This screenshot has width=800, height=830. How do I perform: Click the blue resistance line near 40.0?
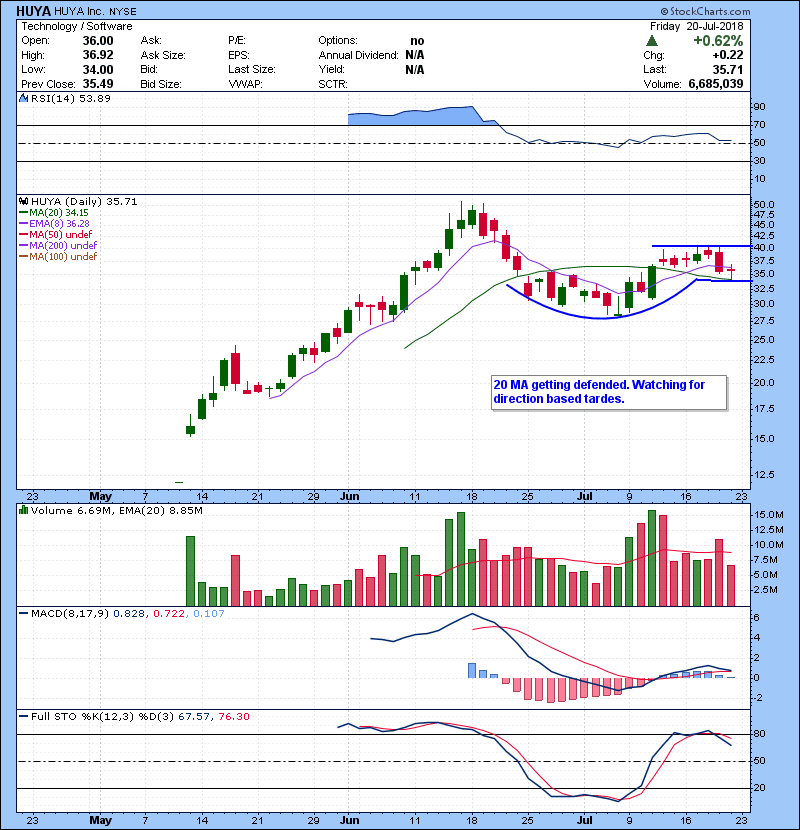(x=701, y=246)
